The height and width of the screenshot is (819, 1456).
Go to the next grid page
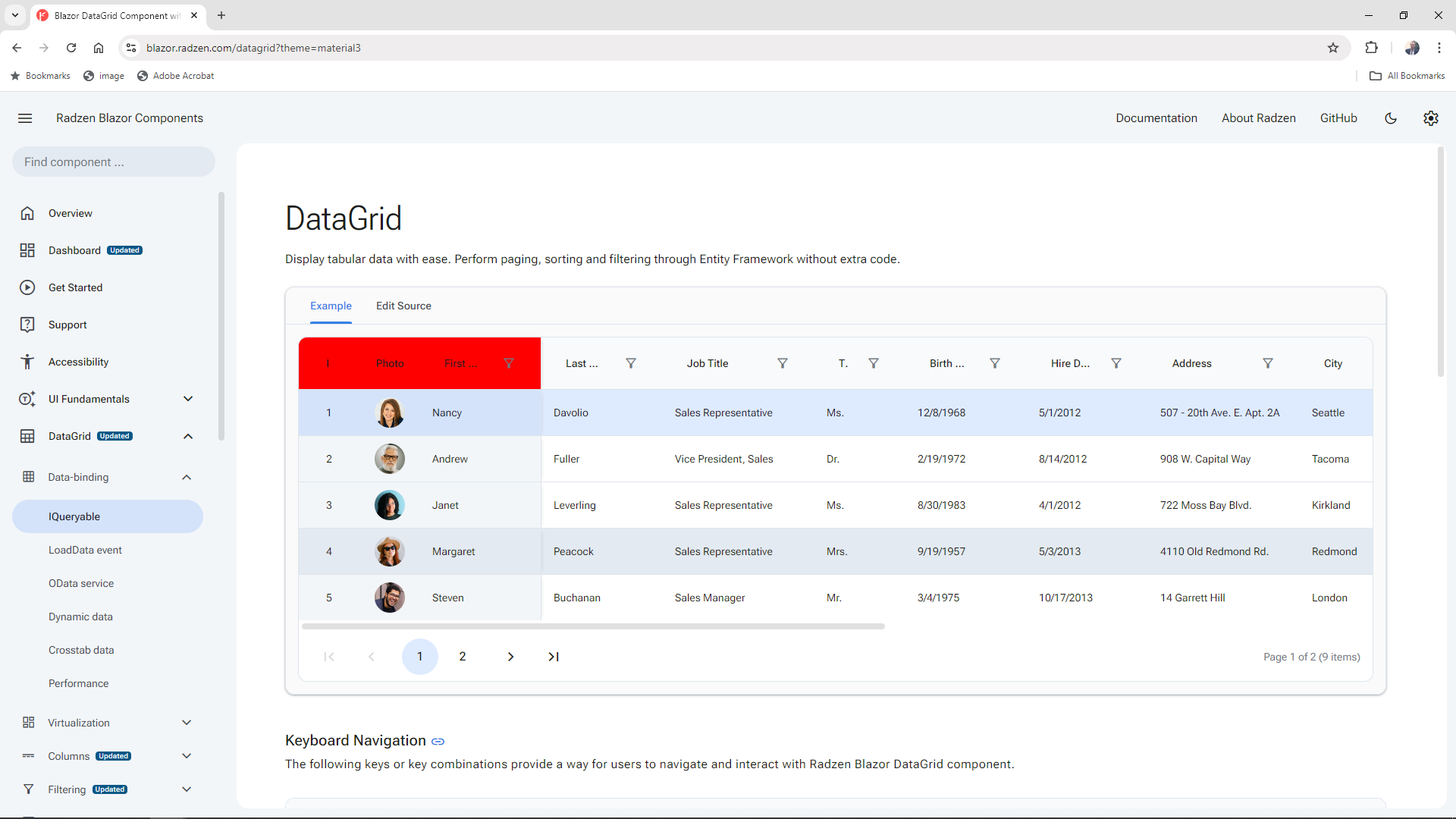click(x=510, y=657)
